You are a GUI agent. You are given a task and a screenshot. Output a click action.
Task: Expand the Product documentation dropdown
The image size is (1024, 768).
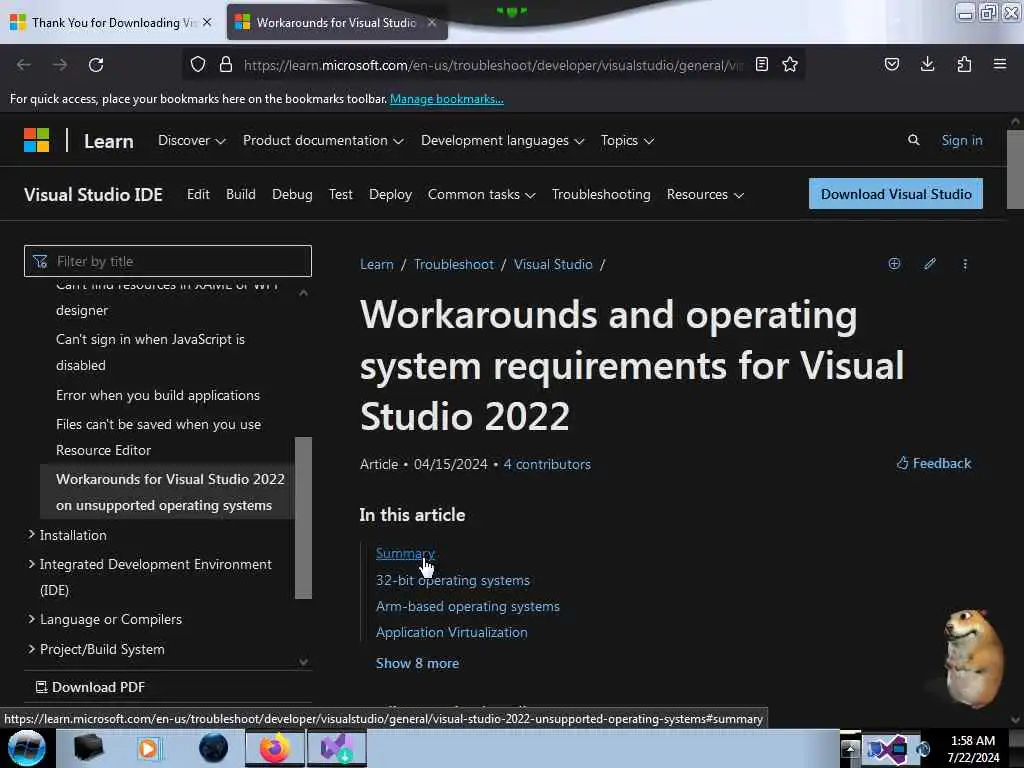tap(323, 140)
